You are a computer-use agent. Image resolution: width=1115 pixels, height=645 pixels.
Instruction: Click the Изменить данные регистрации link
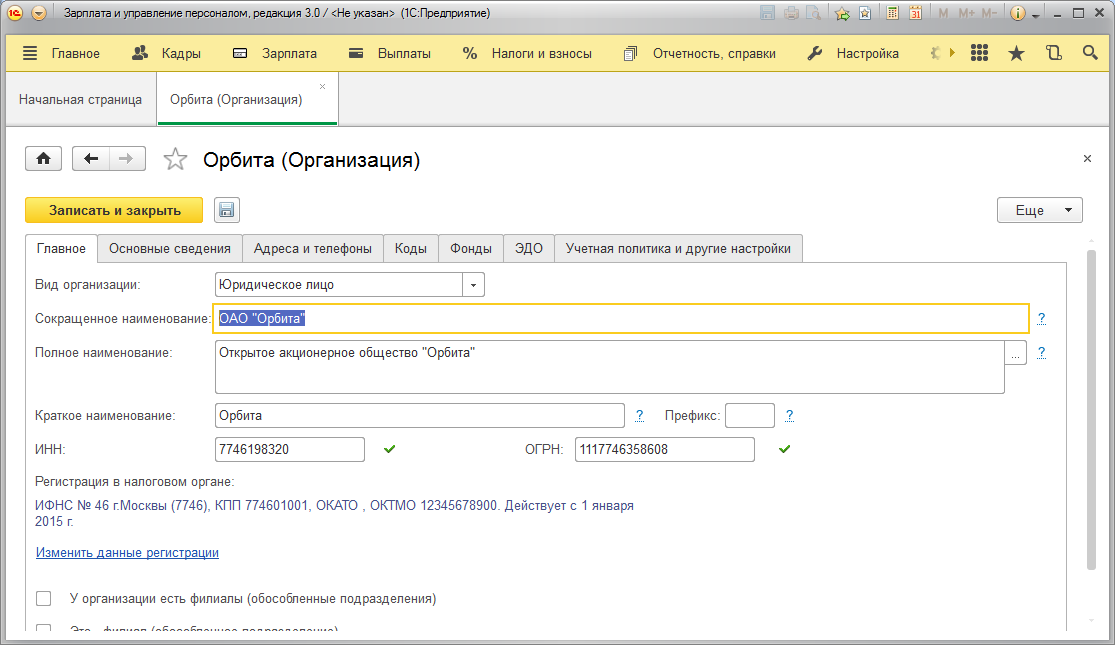pyautogui.click(x=127, y=553)
